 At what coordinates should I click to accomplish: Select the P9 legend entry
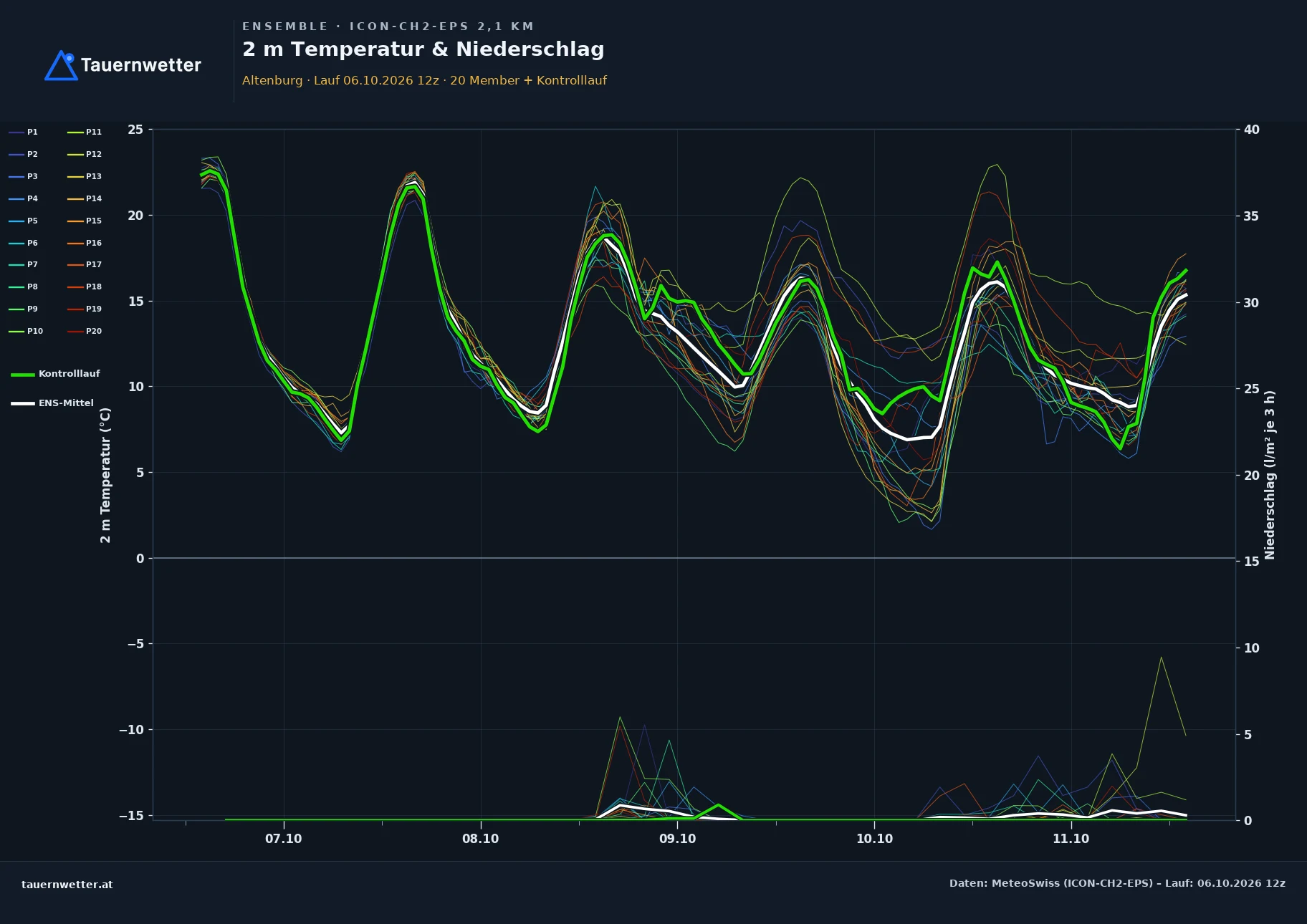(24, 309)
